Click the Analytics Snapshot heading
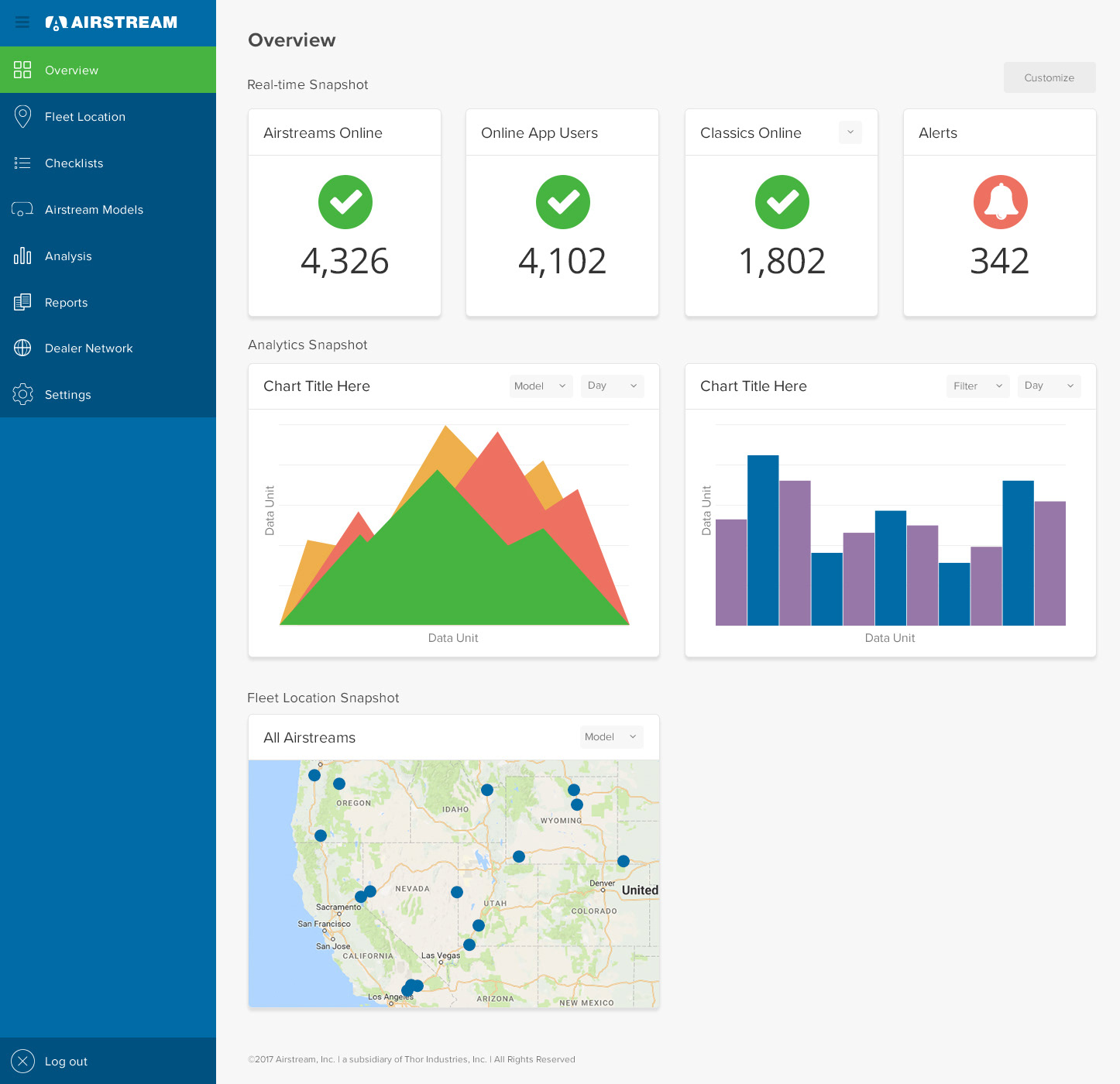 coord(307,345)
